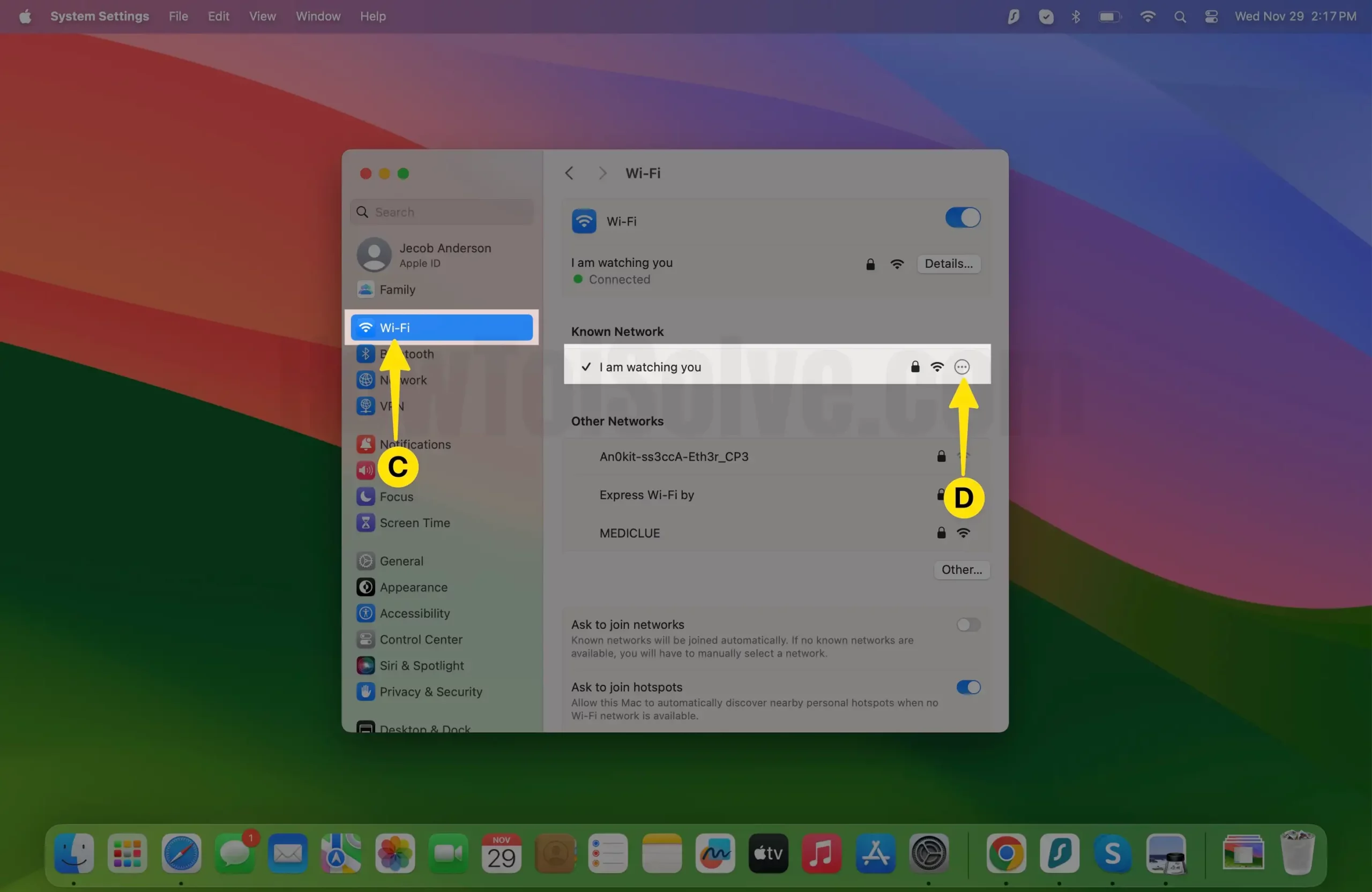Open Control Center settings

coord(420,639)
